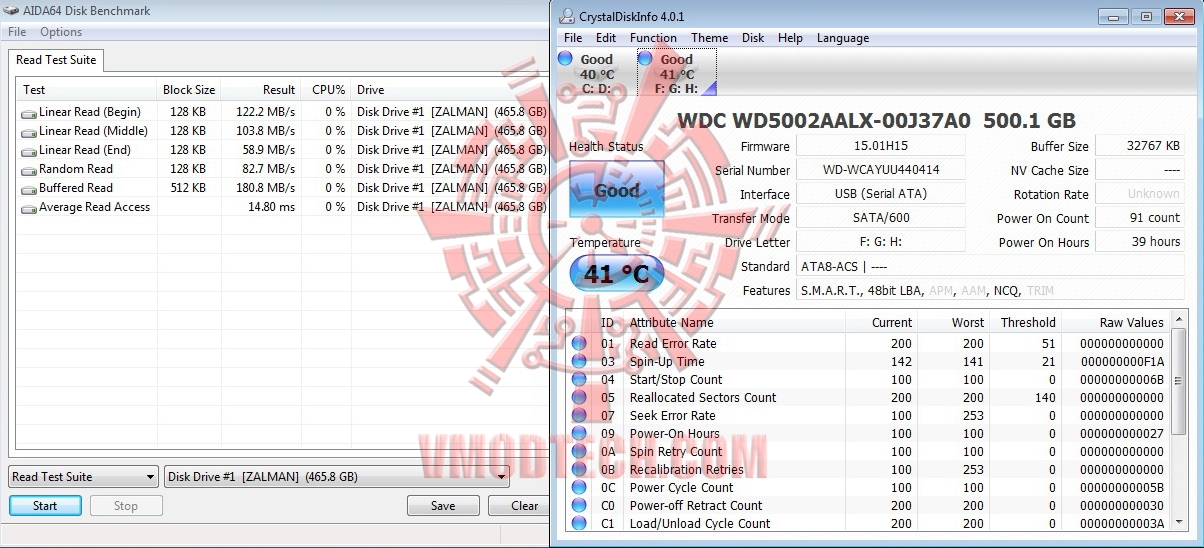
Task: Click the disk icon next to Buffered Read
Action: (29, 189)
